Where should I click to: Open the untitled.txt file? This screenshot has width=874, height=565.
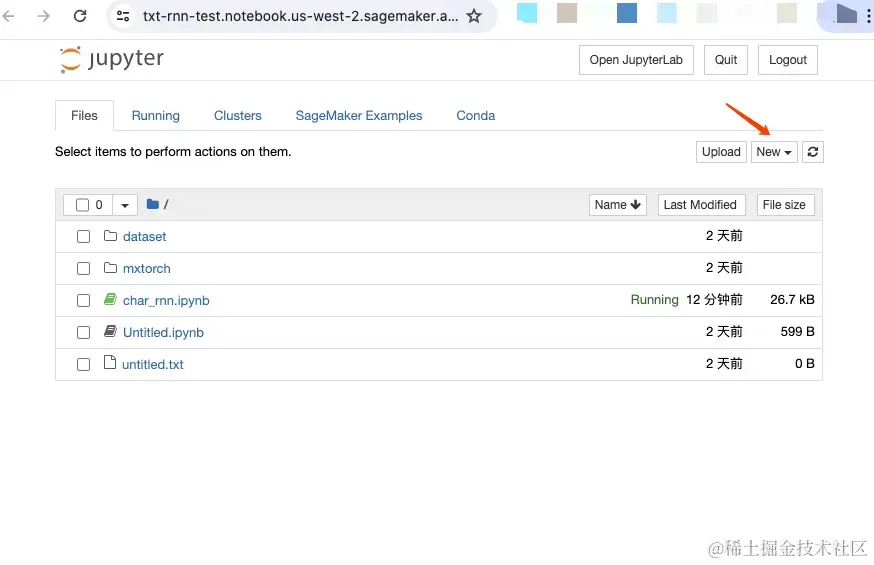pyautogui.click(x=153, y=364)
